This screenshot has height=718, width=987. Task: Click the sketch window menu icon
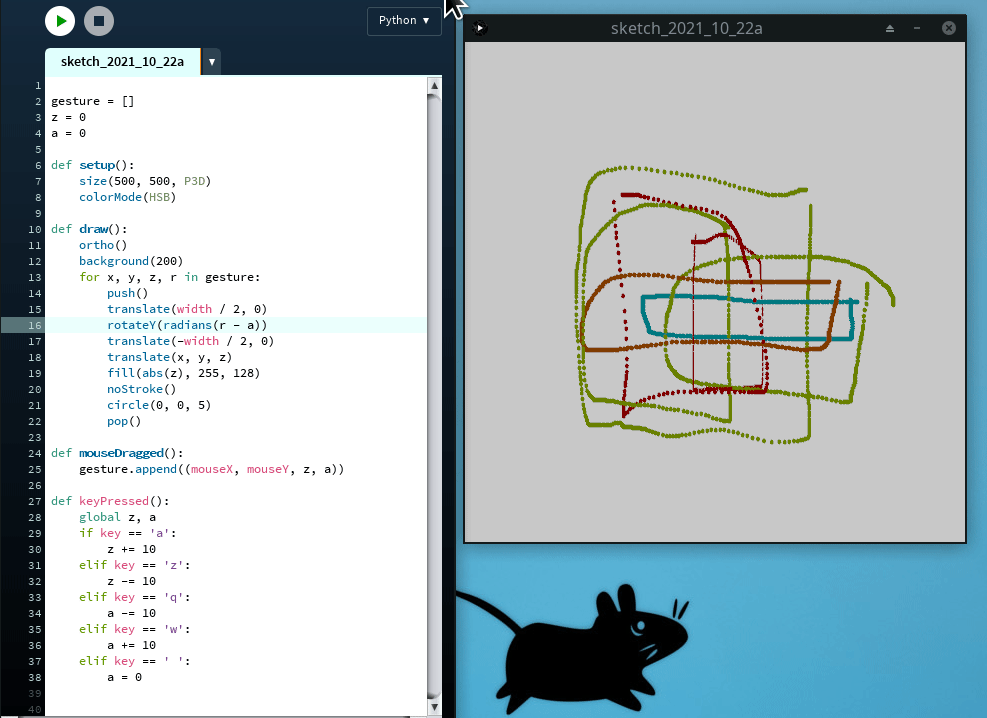(x=480, y=28)
